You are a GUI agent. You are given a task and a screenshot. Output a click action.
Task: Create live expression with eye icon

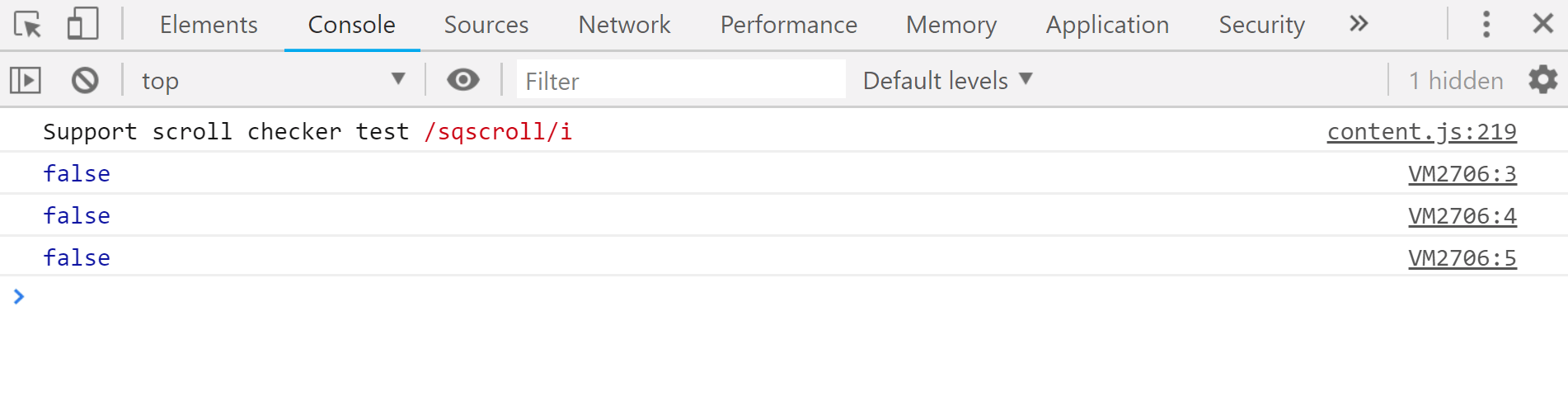[x=463, y=79]
